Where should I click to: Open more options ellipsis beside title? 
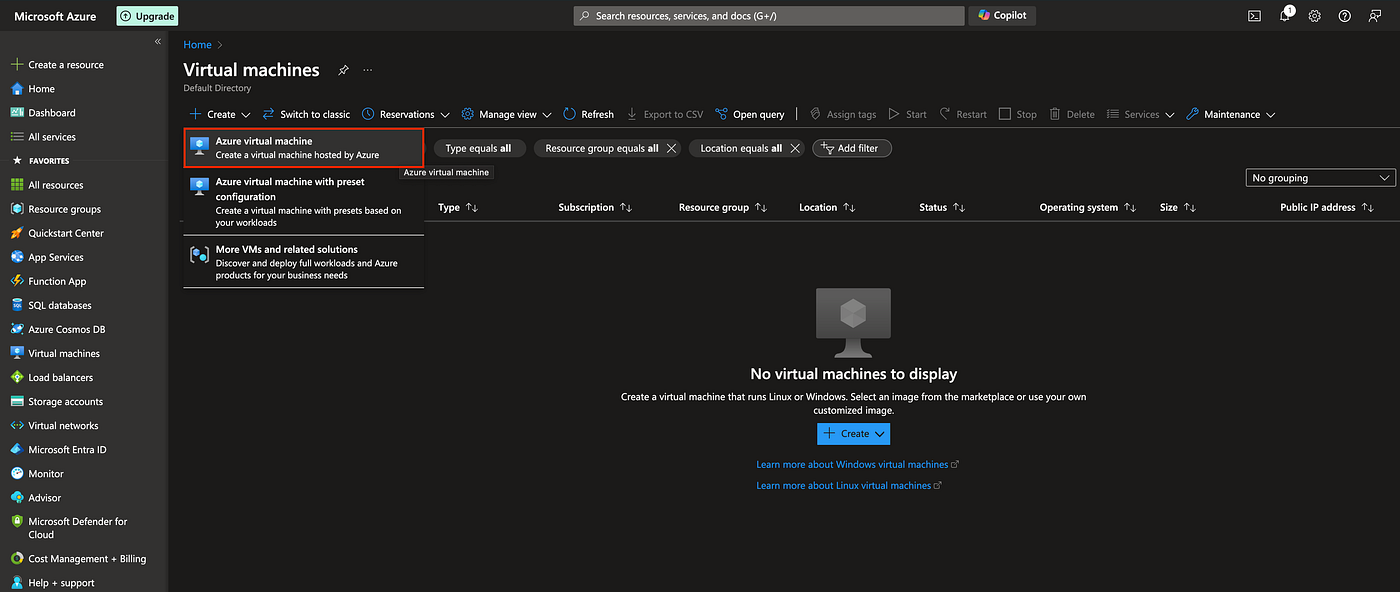[368, 70]
